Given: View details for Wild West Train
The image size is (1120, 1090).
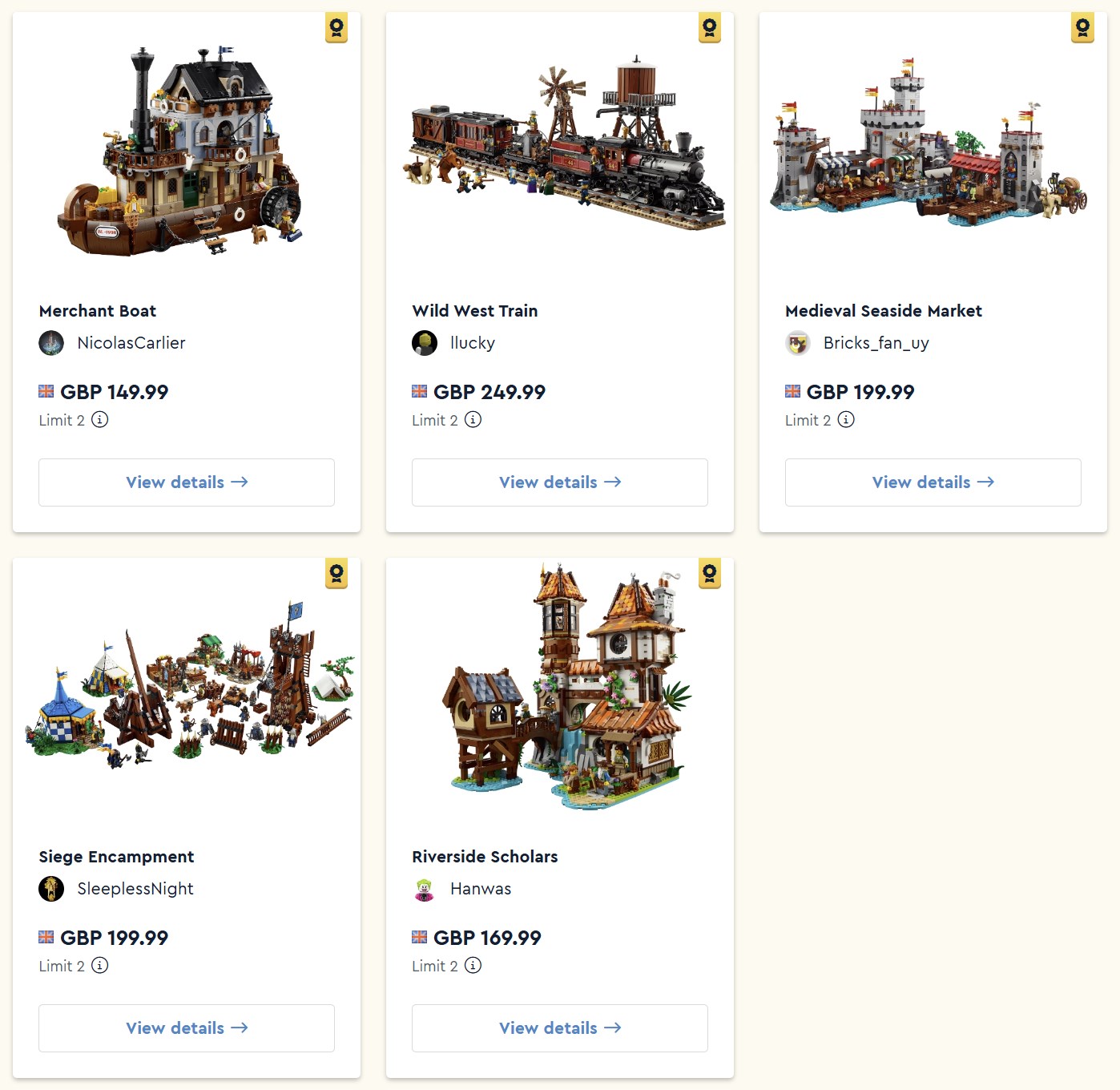Looking at the screenshot, I should pyautogui.click(x=560, y=482).
